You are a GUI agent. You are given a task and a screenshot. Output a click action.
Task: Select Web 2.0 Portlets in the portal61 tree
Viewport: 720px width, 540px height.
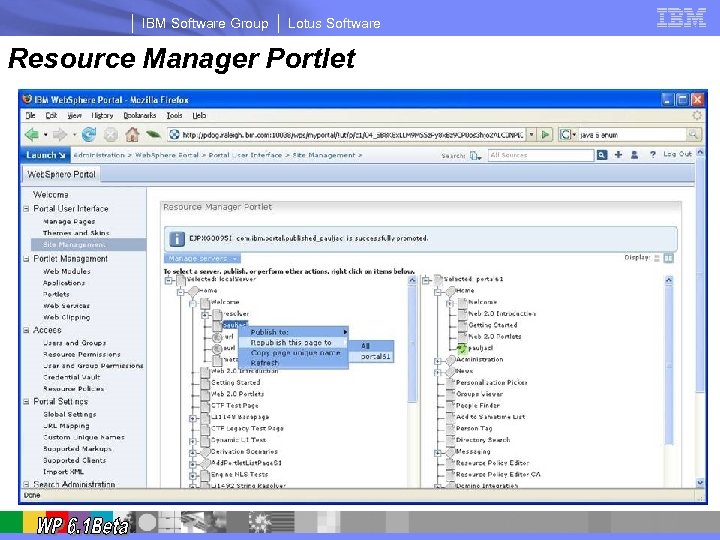(x=495, y=337)
